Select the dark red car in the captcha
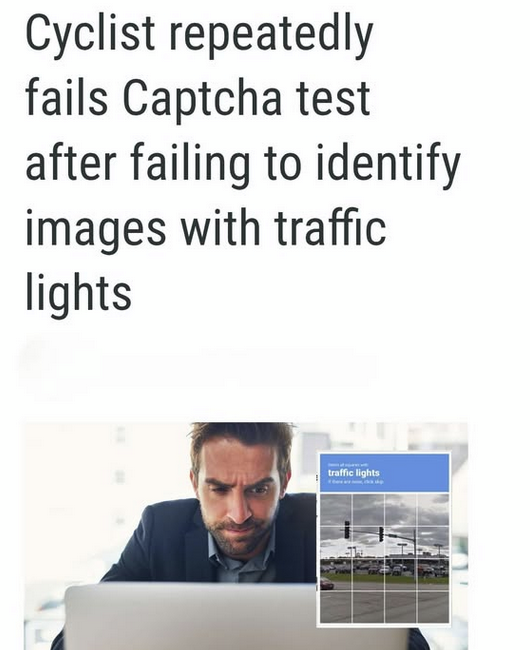530x650 pixels. pyautogui.click(x=326, y=585)
